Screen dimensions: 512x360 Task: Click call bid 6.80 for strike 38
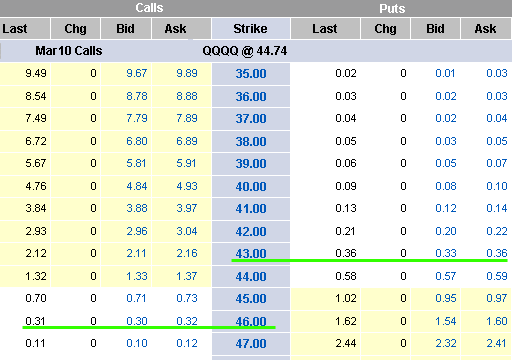pos(137,141)
